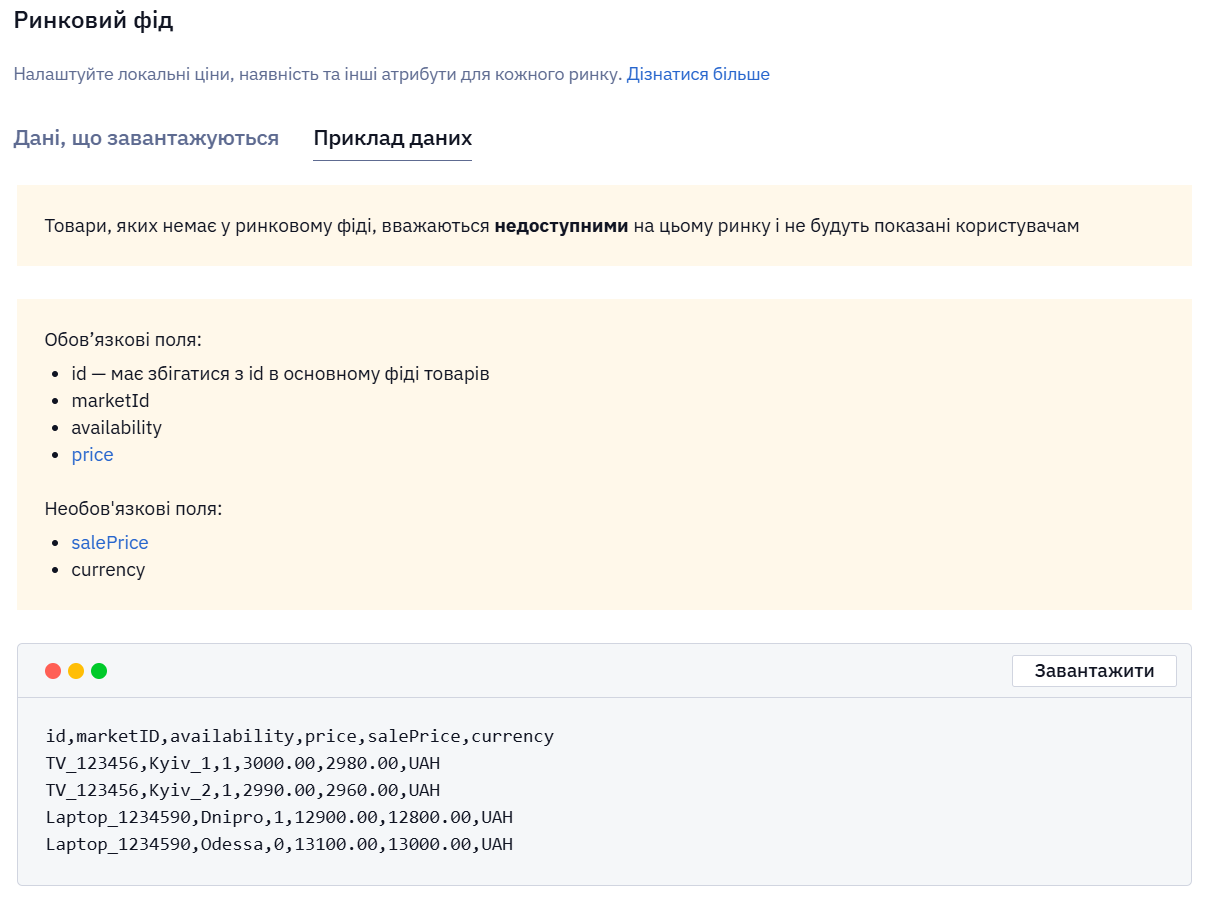Click the 'Завантажити' button
Screen dimensions: 1218x900
point(1094,671)
